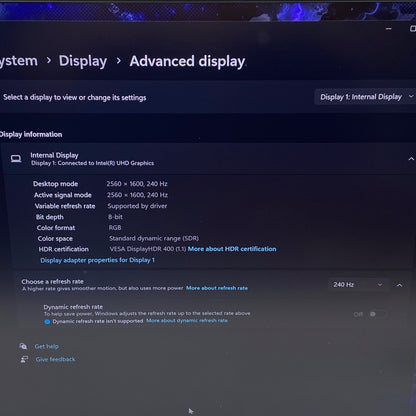Open the Display 1: Internal Display dropdown

[x=366, y=97]
